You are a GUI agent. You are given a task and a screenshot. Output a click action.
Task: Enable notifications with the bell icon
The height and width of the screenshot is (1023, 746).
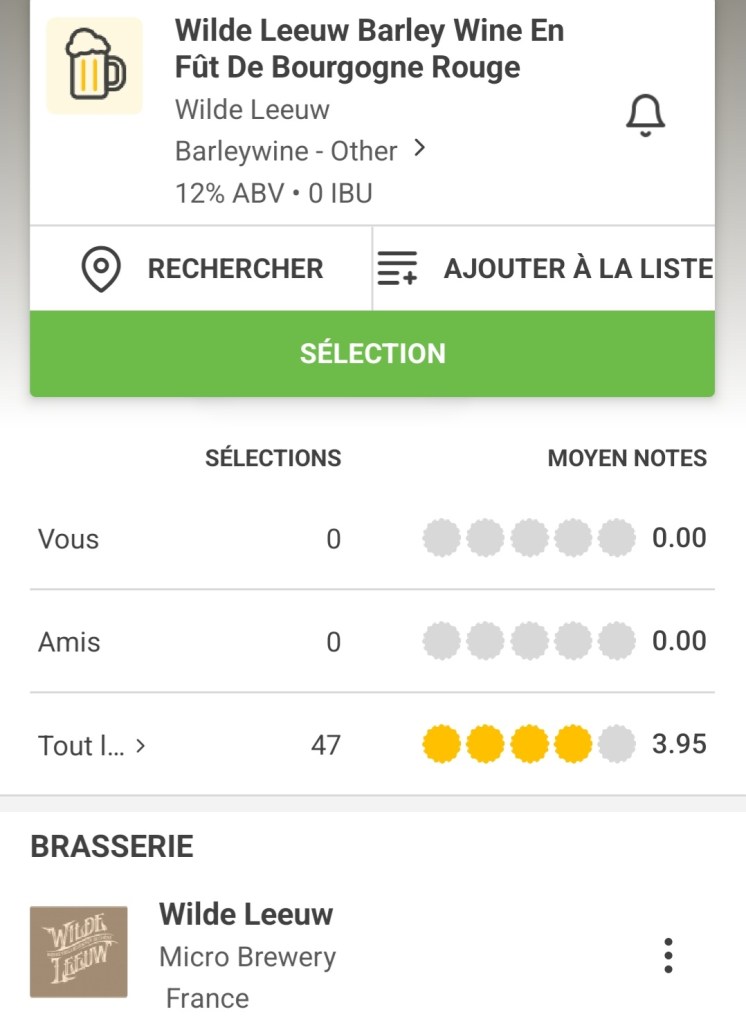(645, 117)
